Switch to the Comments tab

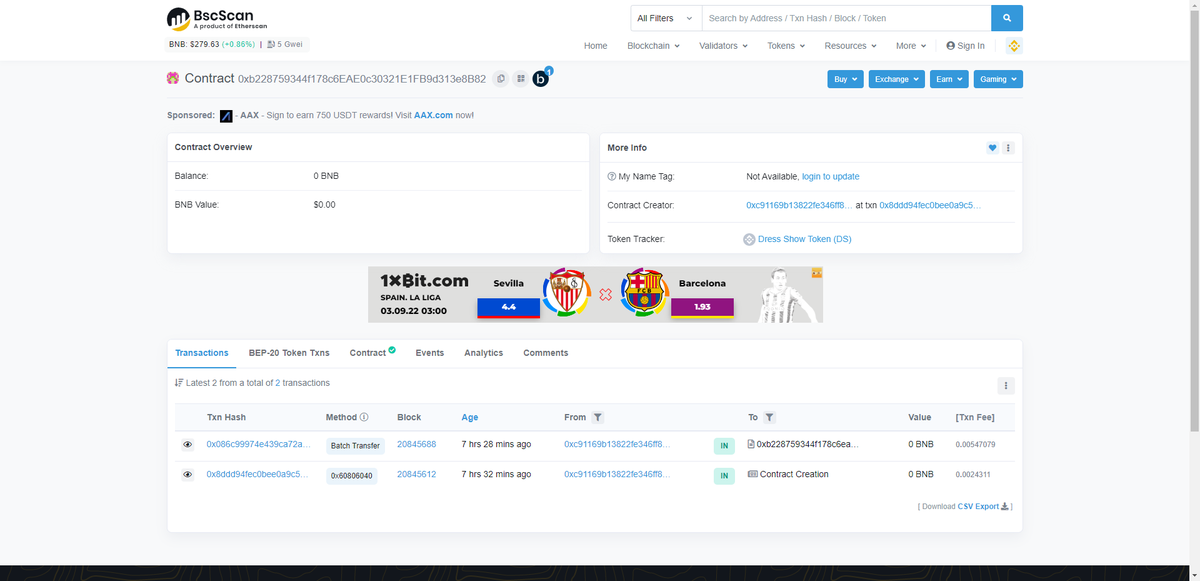[546, 353]
